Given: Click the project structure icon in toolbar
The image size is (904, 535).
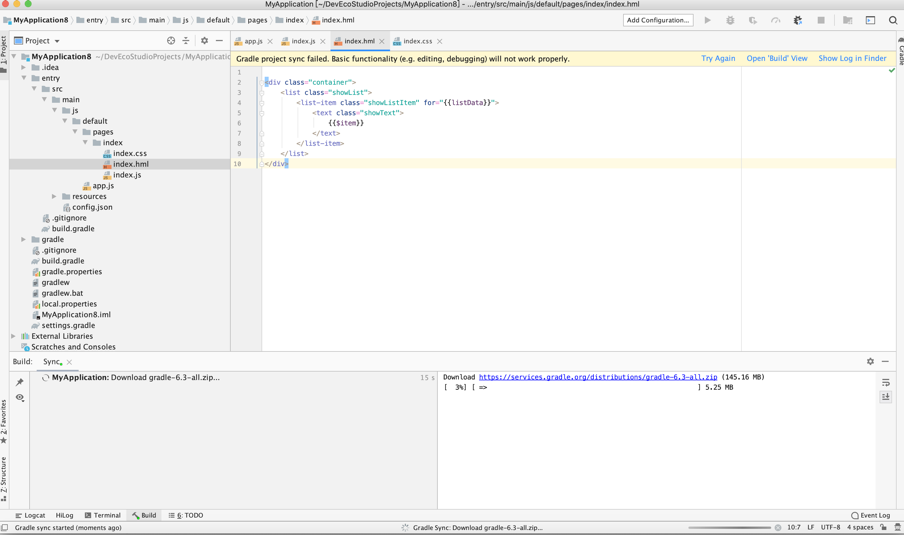Looking at the screenshot, I should pos(848,20).
